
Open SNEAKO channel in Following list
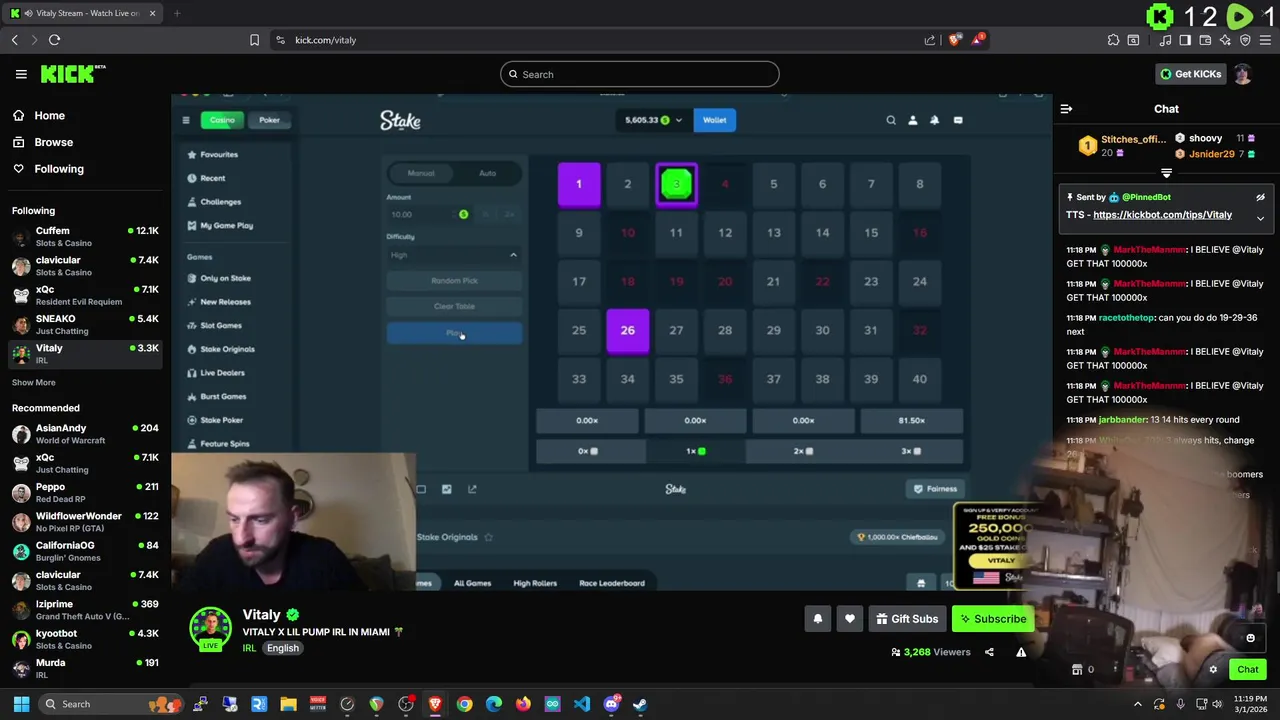(85, 324)
